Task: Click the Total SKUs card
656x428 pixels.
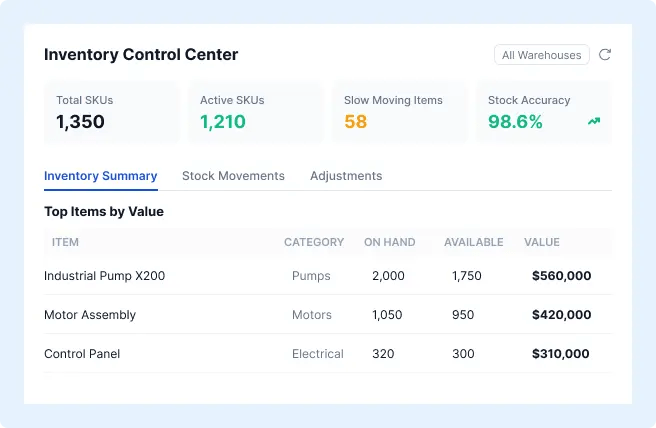Action: (112, 113)
